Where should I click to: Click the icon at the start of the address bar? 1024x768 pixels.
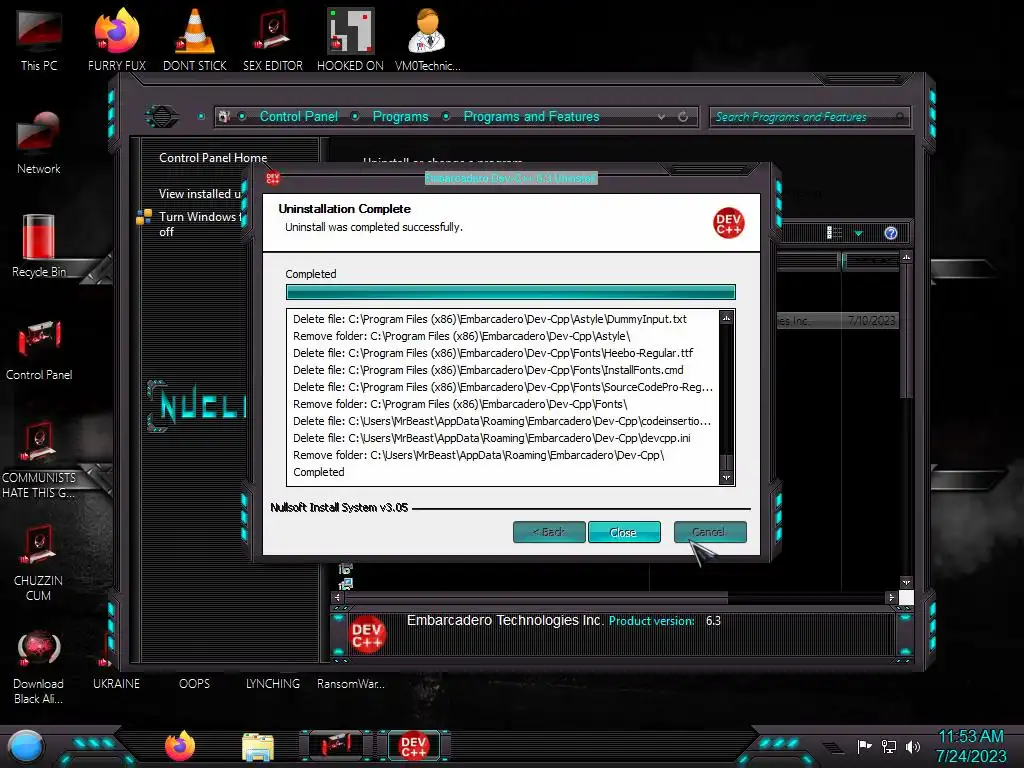(224, 117)
